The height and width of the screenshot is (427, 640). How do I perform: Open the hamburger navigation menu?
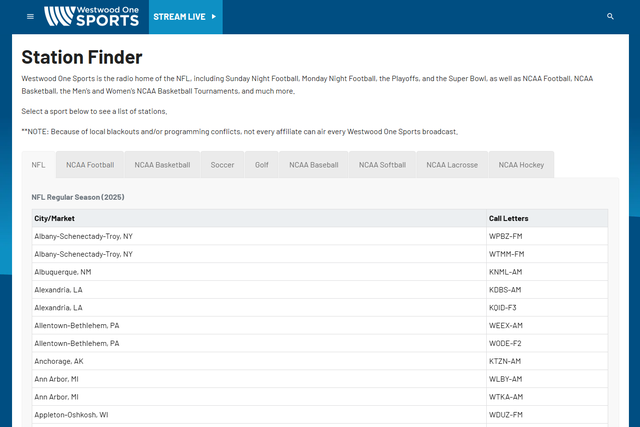coord(30,17)
